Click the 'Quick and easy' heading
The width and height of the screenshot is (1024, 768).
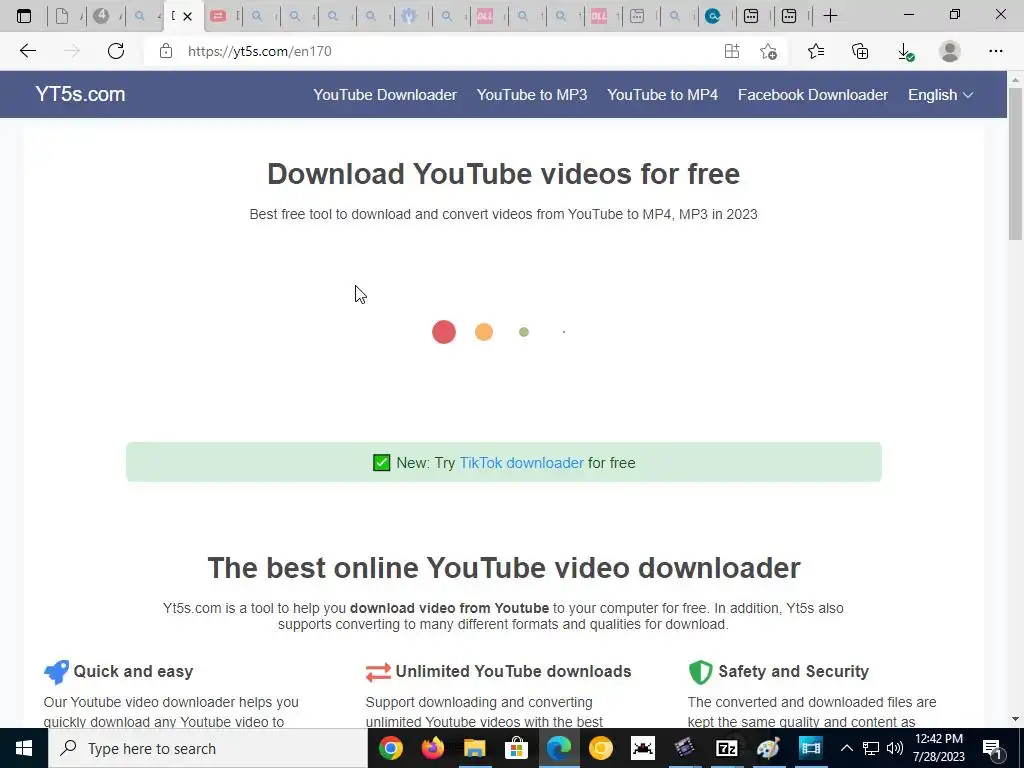point(133,671)
